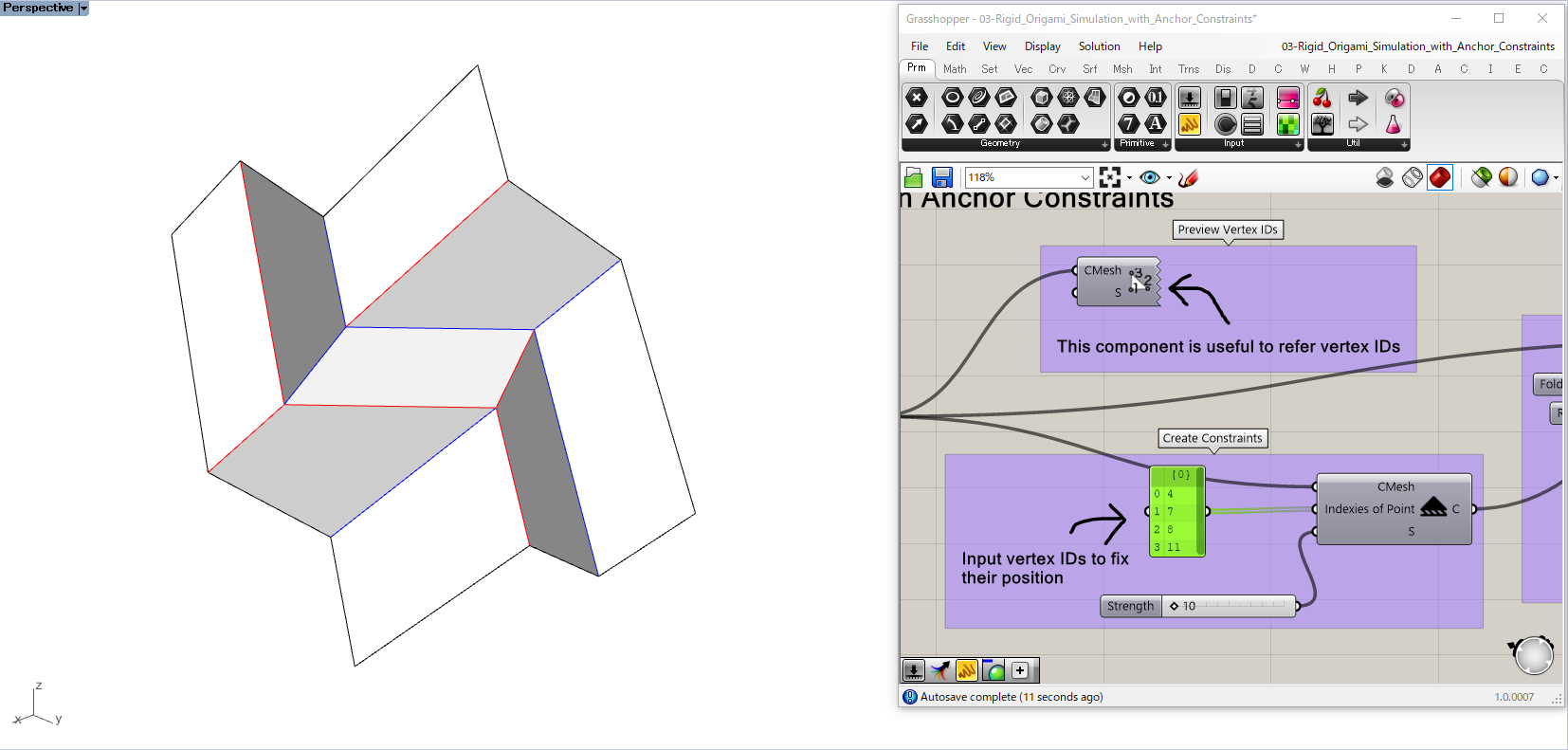Viewport: 1568px width, 750px height.
Task: Select the Point parameter hexagon with X
Action: (x=917, y=97)
